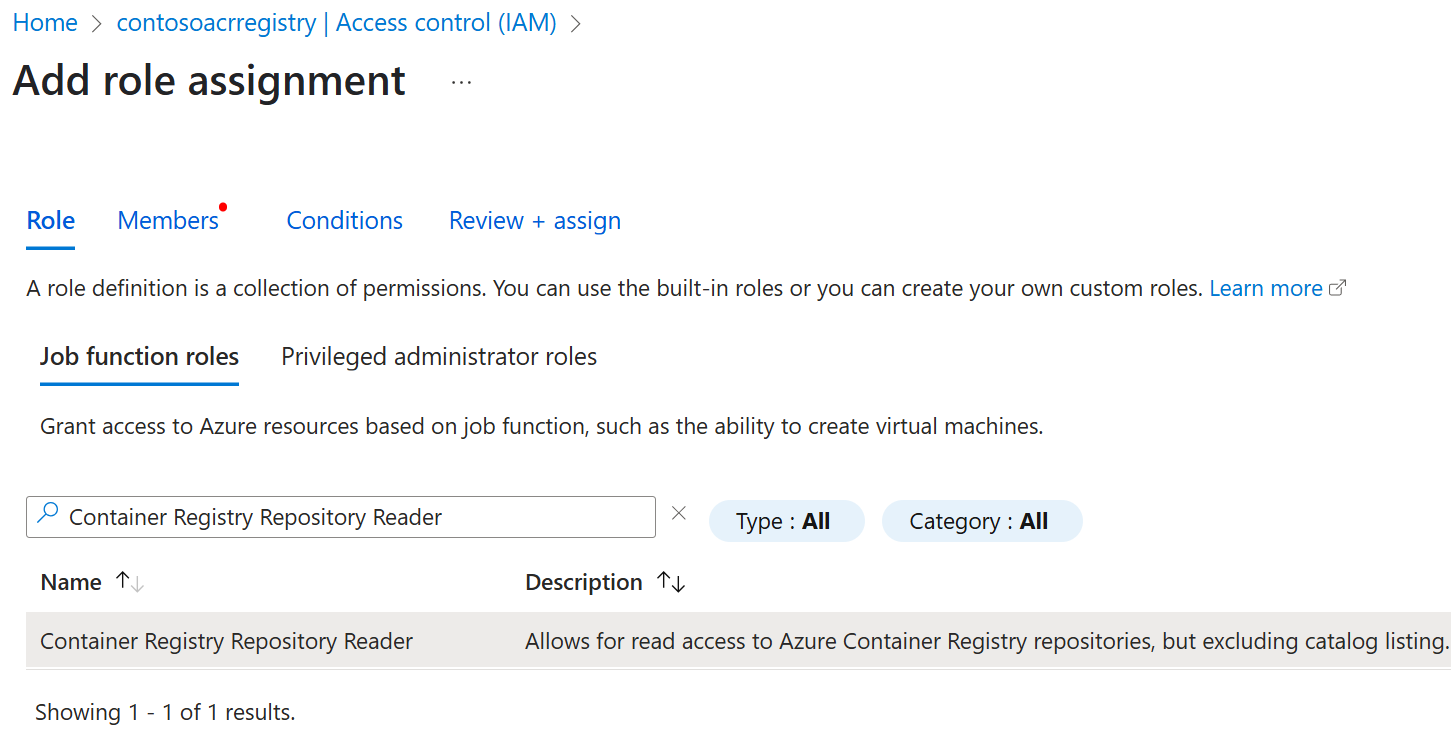1451x732 pixels.
Task: Navigate to Home breadcrumb link
Action: (x=45, y=24)
